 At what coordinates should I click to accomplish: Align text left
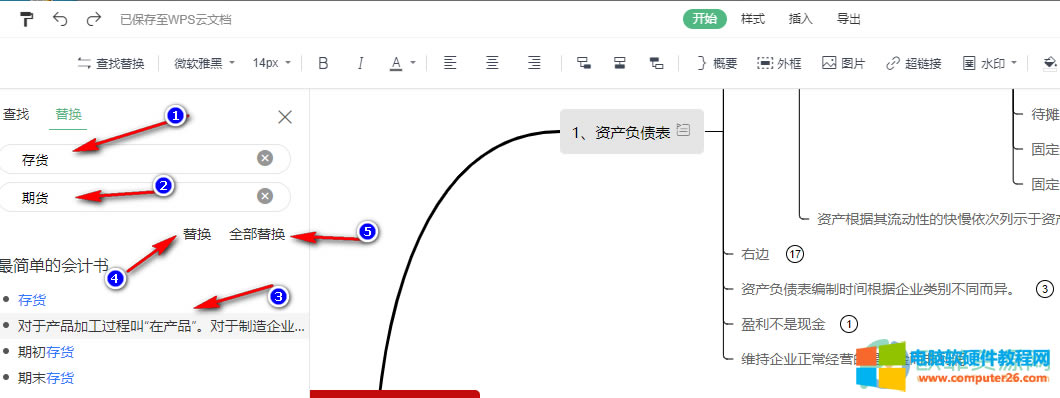pyautogui.click(x=450, y=64)
